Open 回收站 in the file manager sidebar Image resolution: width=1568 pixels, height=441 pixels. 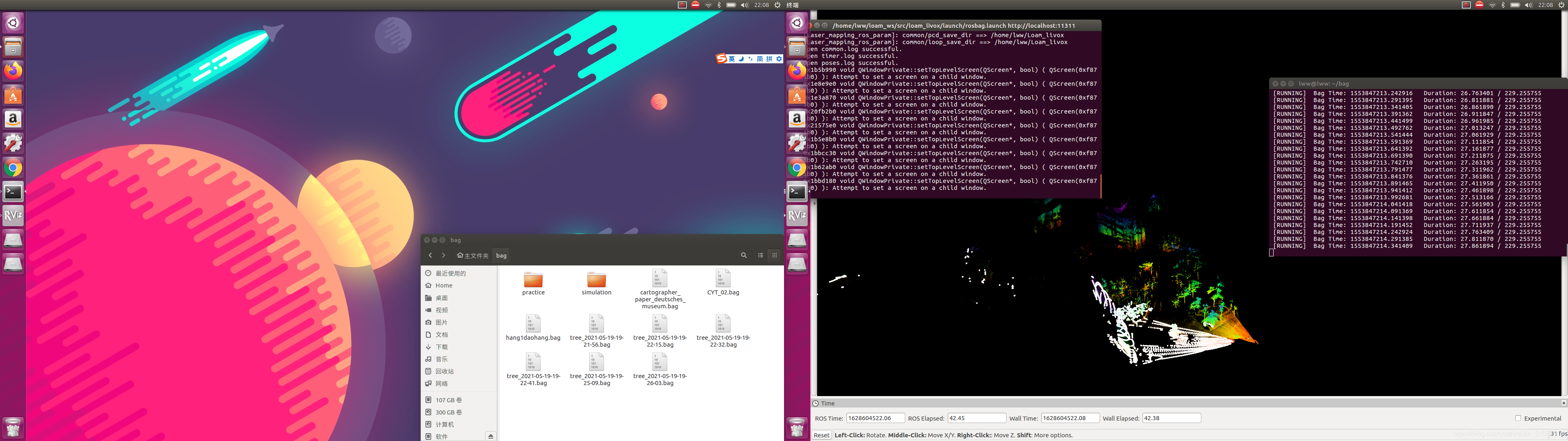click(444, 372)
